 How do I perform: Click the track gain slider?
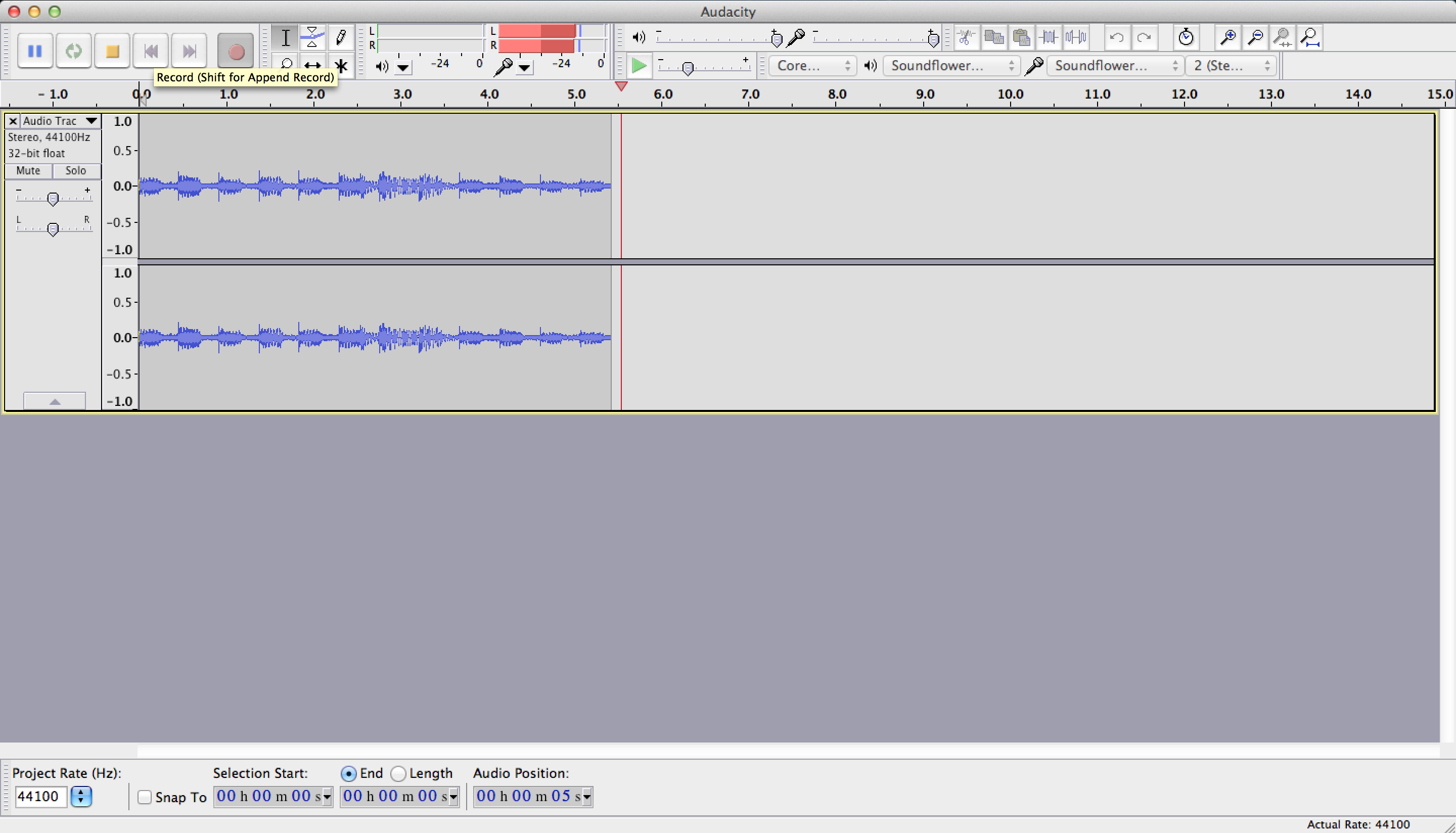coord(54,197)
